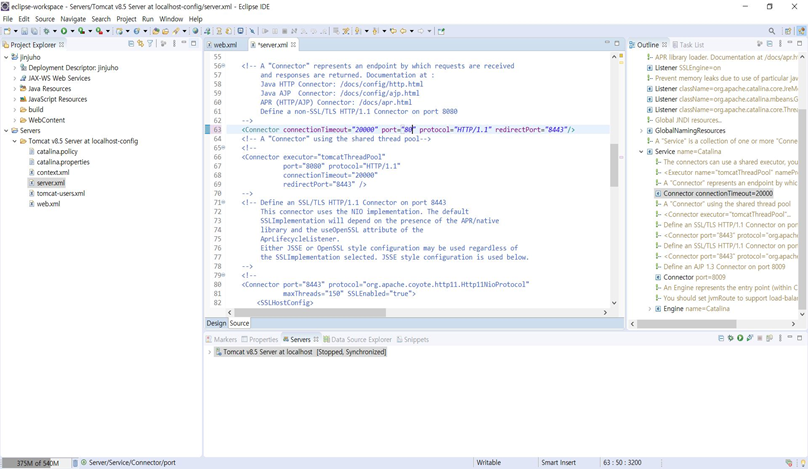This screenshot has height=469, width=808.
Task: Run garbage collector trash icon
Action: click(x=75, y=463)
